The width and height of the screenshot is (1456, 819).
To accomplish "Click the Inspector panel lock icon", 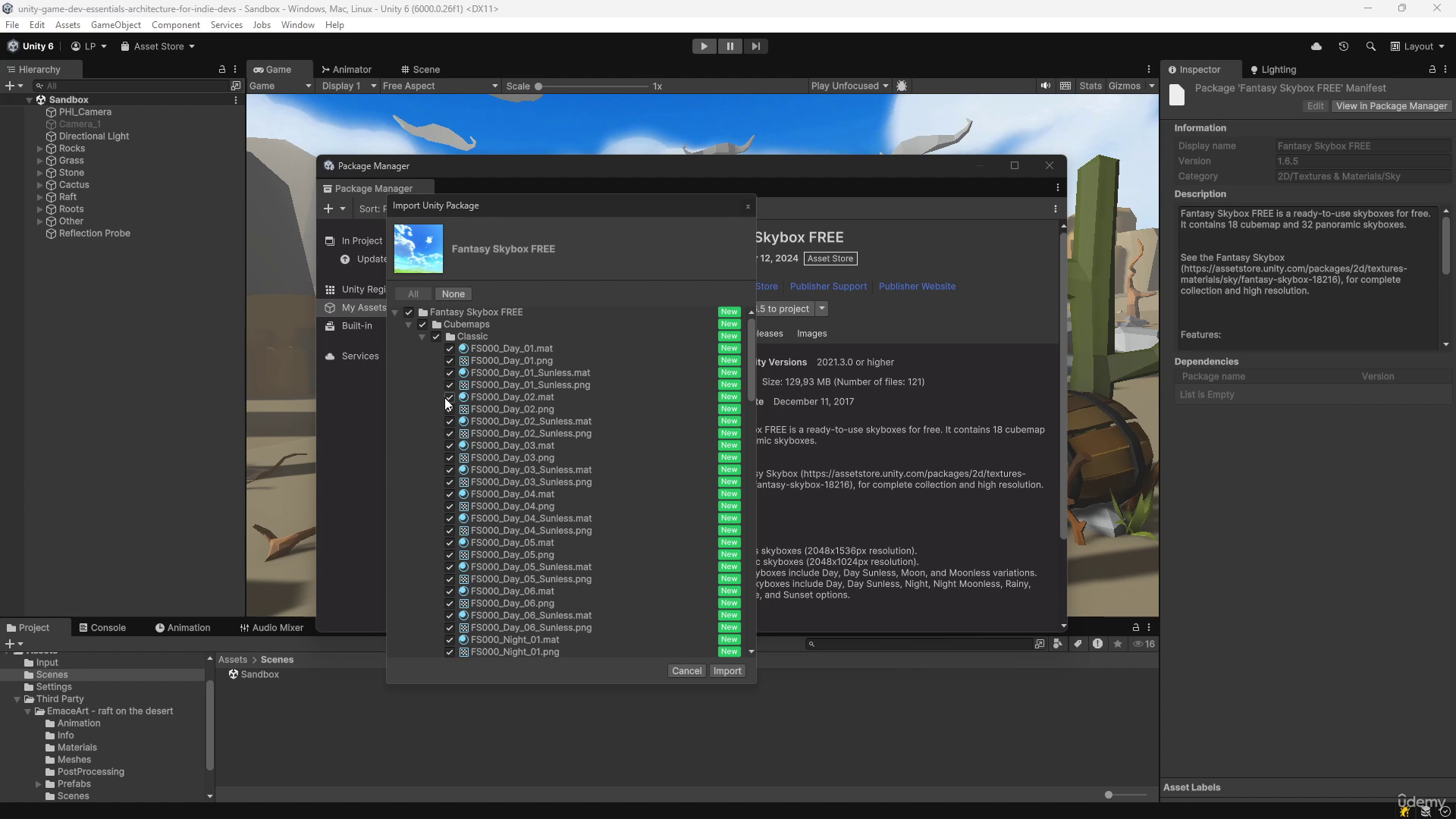I will (1432, 69).
